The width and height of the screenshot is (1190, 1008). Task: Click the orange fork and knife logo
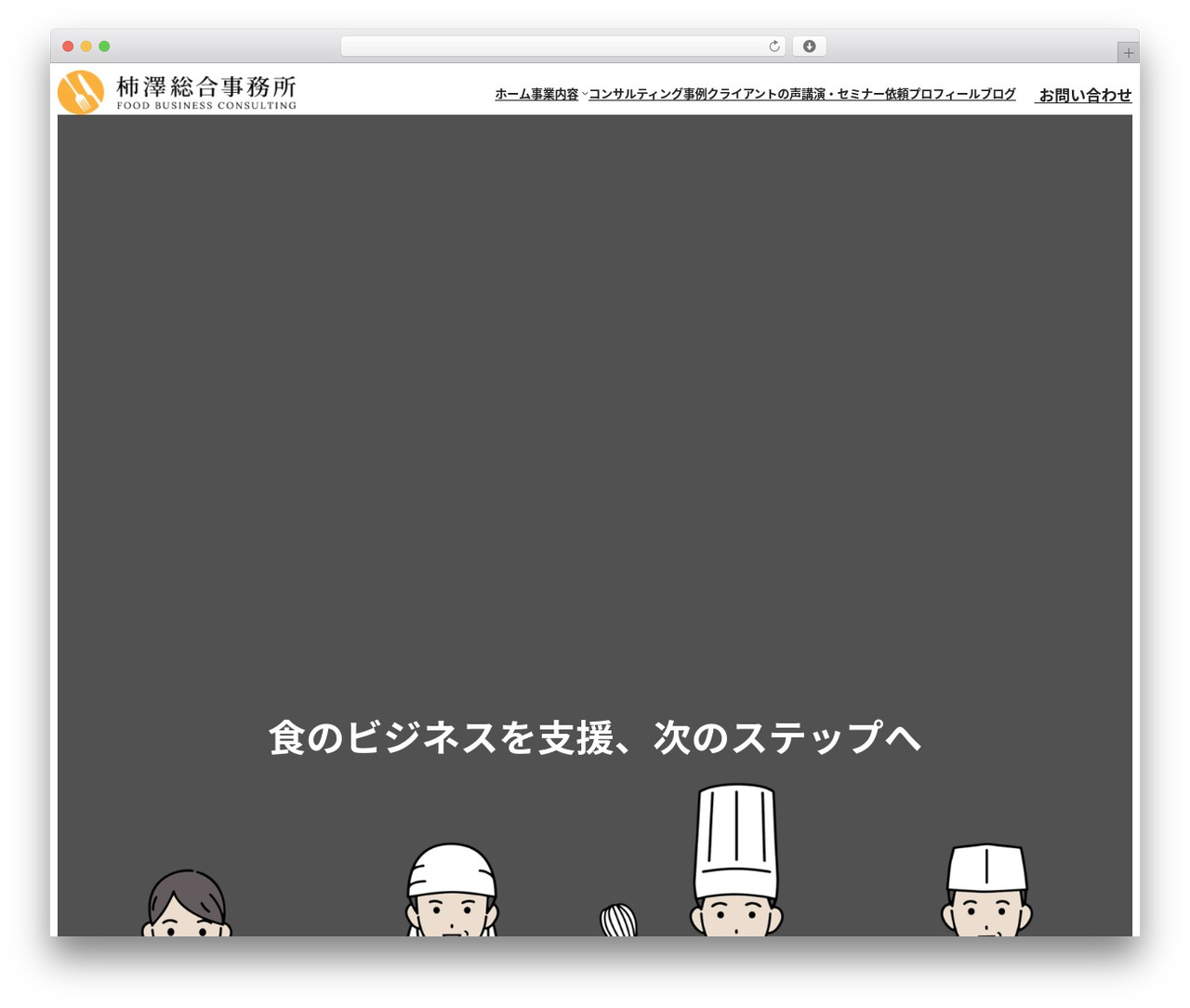[x=81, y=91]
